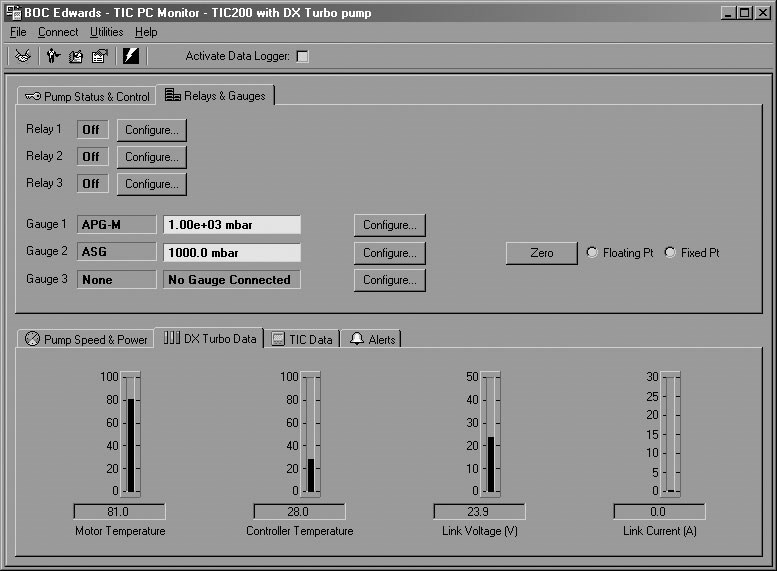Click the Relay 1 Off status box
The height and width of the screenshot is (571, 777).
coord(92,130)
